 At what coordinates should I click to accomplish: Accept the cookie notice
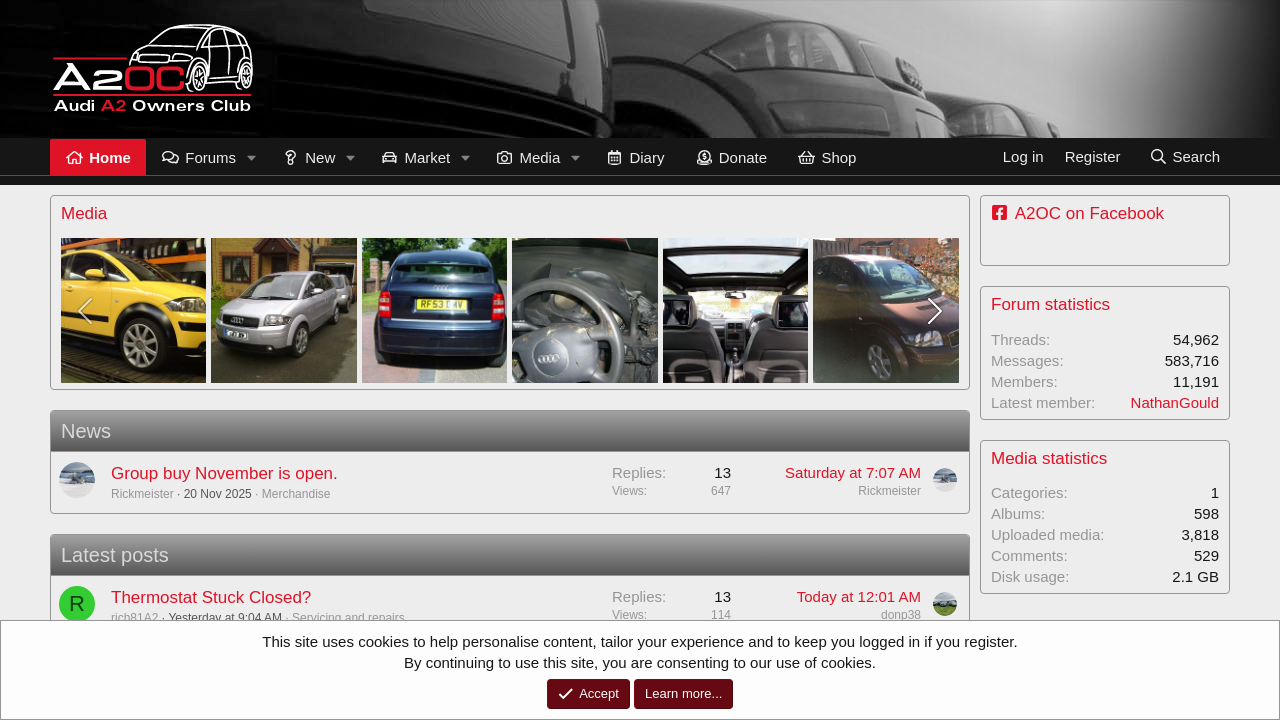(x=588, y=694)
